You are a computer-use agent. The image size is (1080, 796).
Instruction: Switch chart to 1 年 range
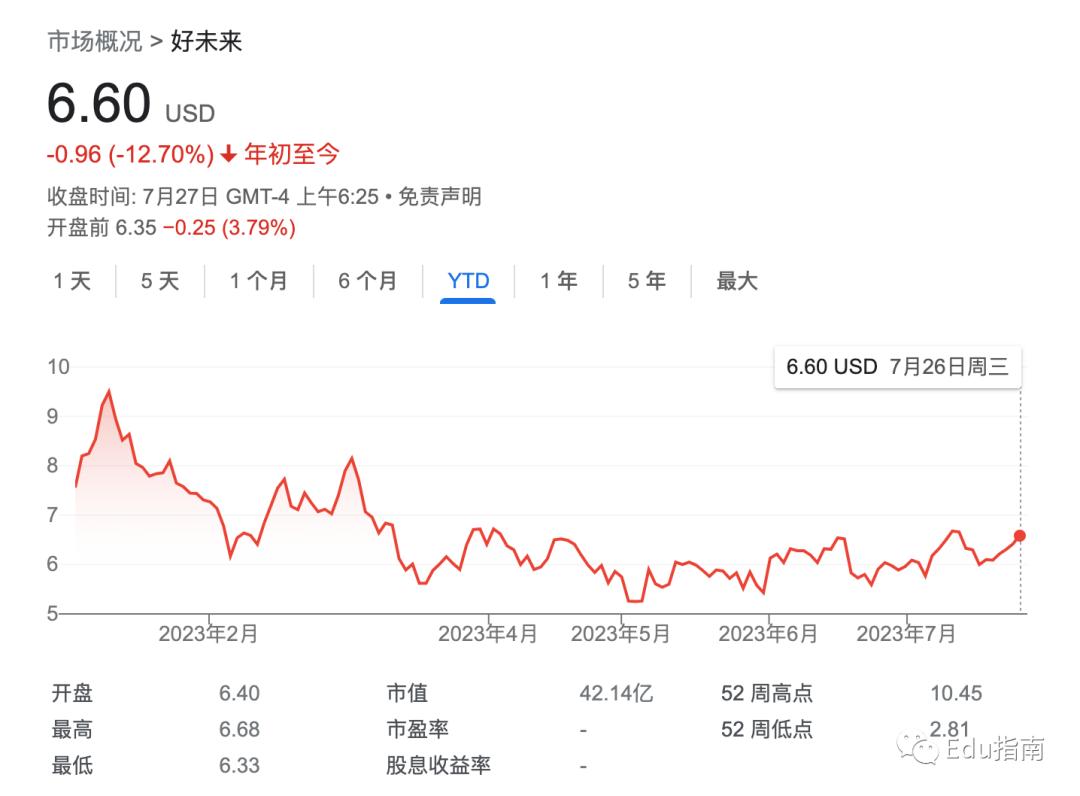559,281
